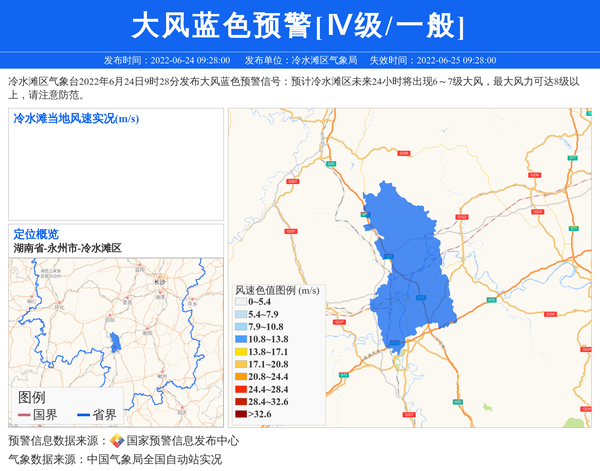Click the 中国气象局全国自动站实况 data source text
The width and height of the screenshot is (600, 471).
pos(154,459)
